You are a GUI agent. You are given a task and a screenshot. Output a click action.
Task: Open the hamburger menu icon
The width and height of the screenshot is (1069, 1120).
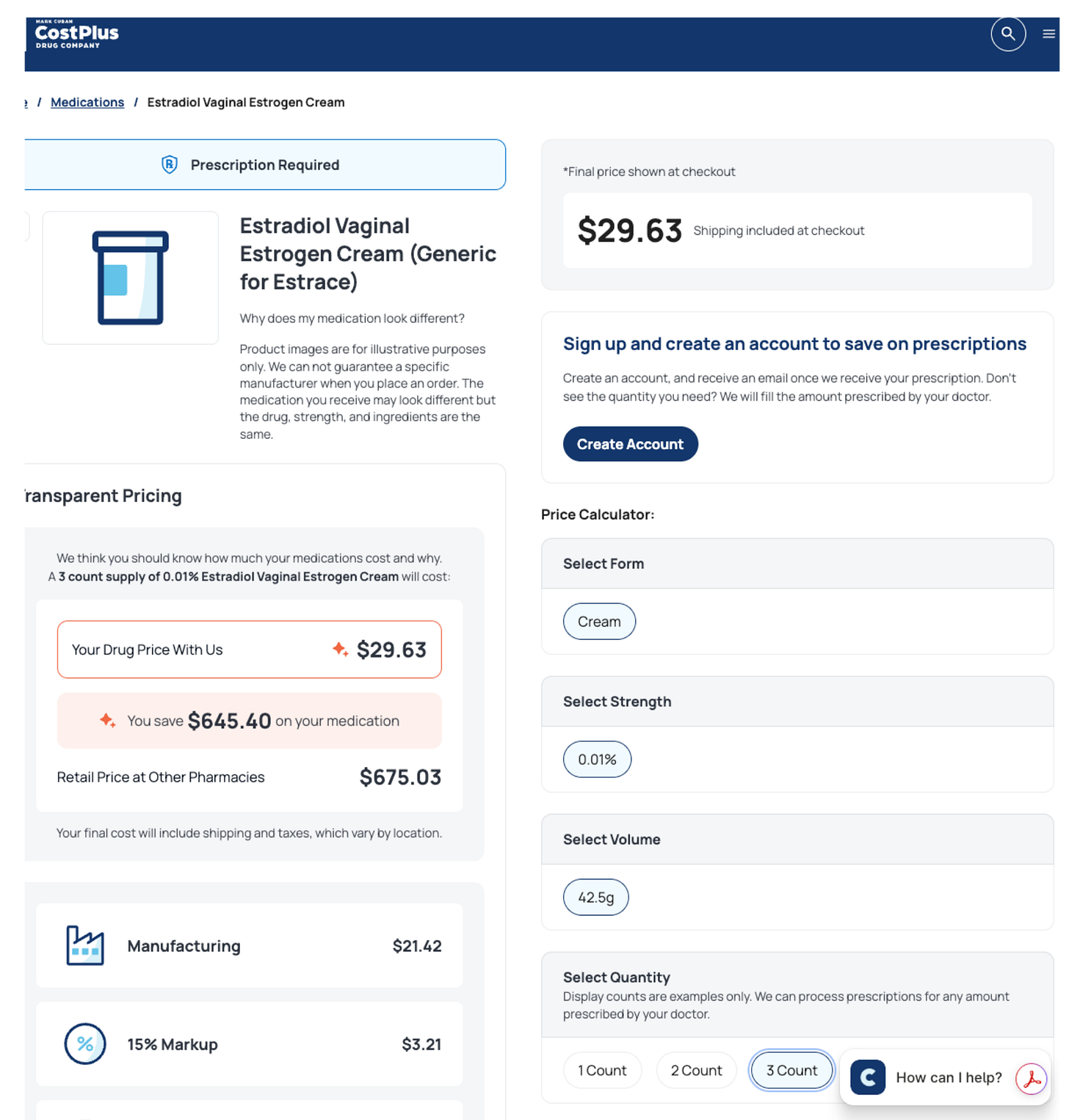coord(1048,34)
